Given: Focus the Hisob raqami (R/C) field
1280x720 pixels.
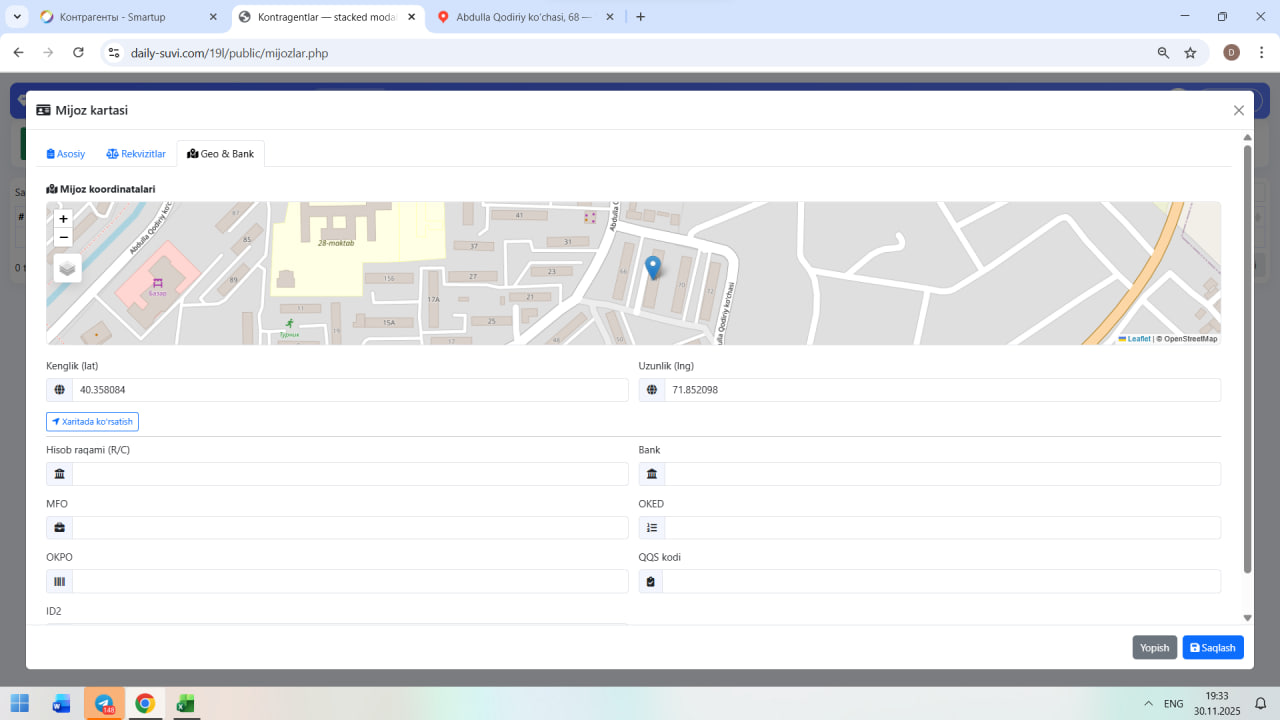Looking at the screenshot, I should pyautogui.click(x=349, y=474).
